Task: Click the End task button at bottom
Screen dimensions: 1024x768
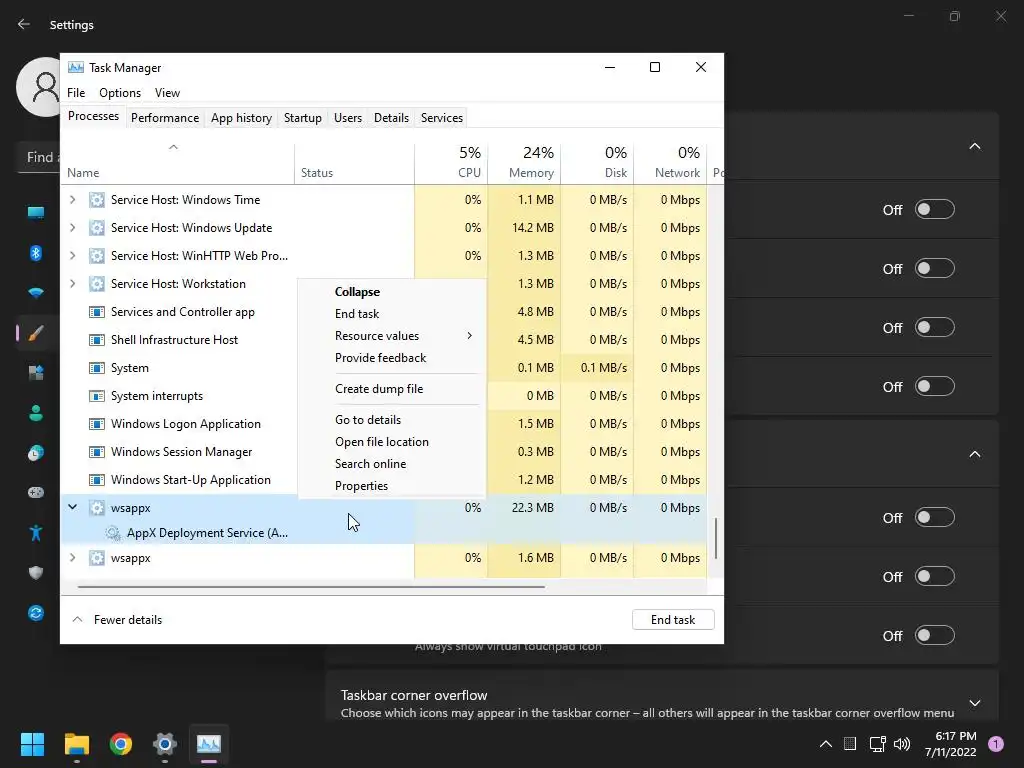Action: 673,620
